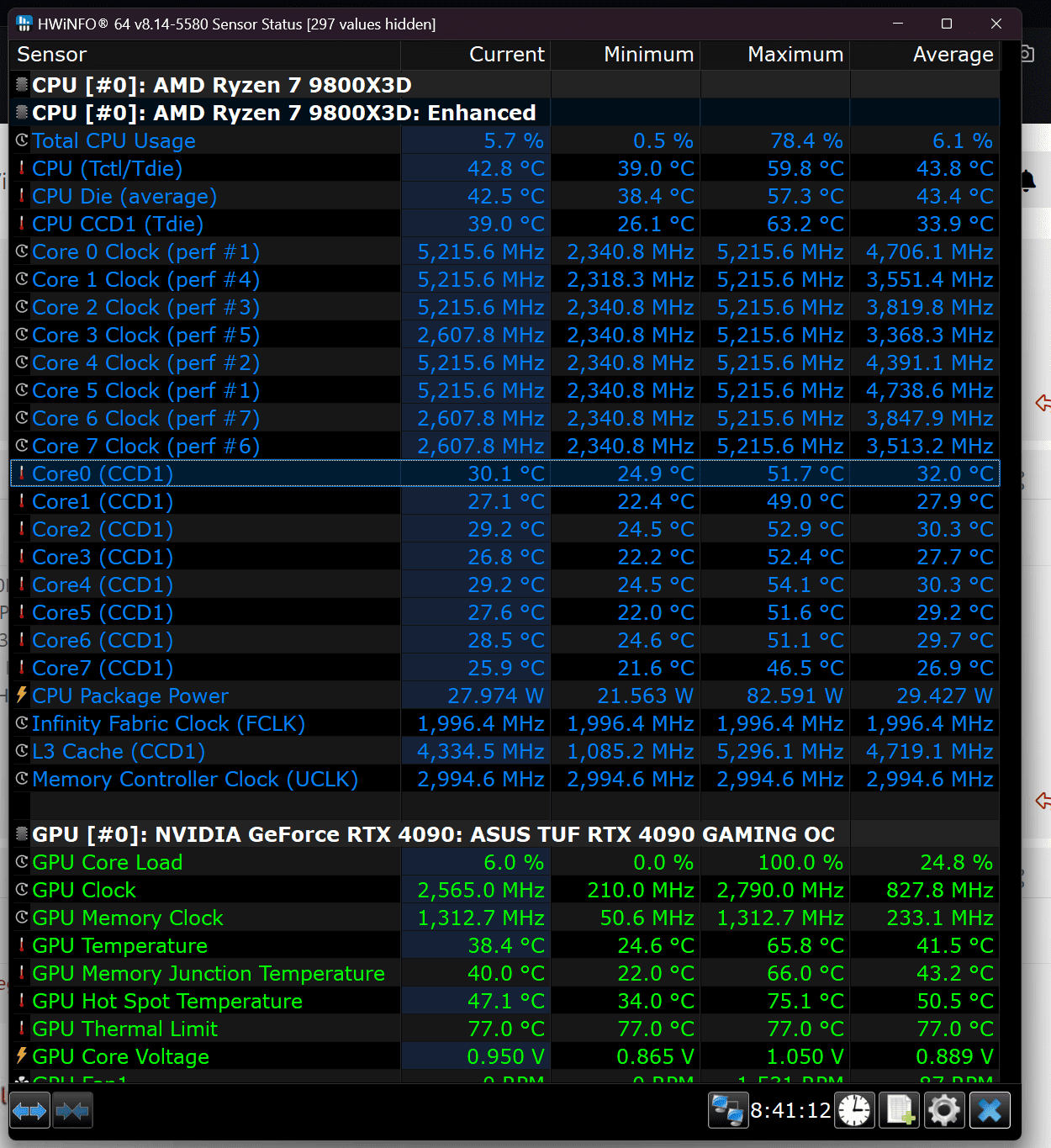Click the Average column header
1051x1148 pixels.
pyautogui.click(x=925, y=55)
